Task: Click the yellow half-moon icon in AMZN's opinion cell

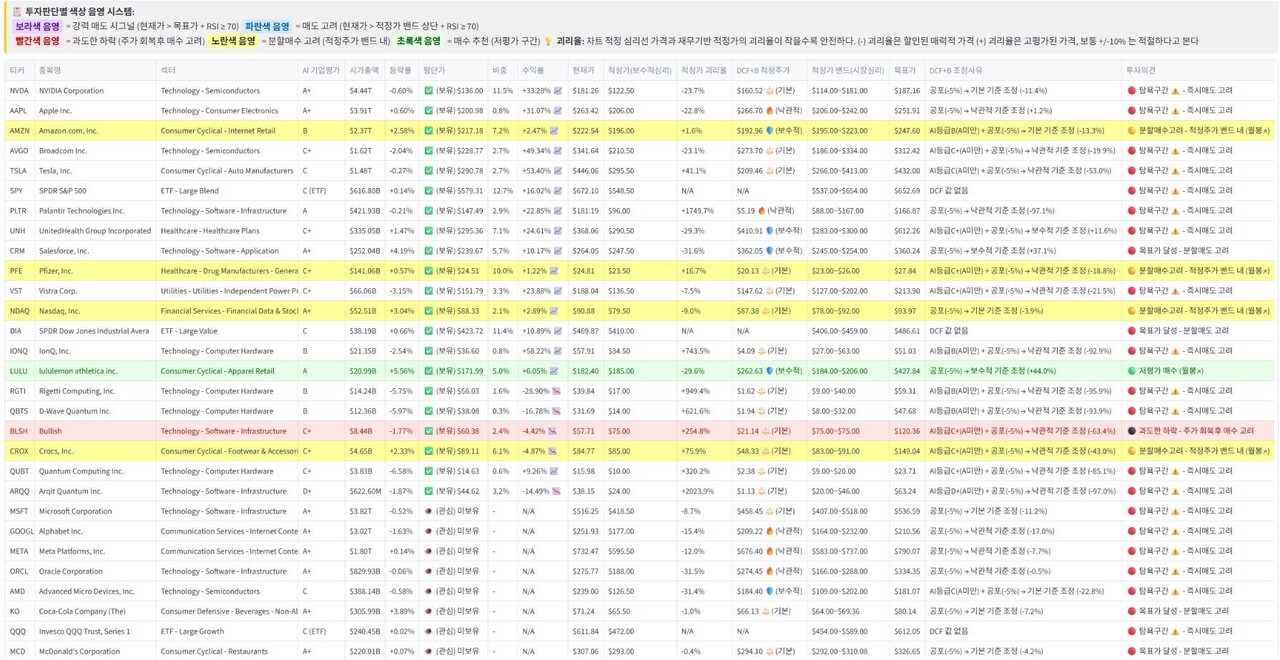Action: pyautogui.click(x=1132, y=131)
